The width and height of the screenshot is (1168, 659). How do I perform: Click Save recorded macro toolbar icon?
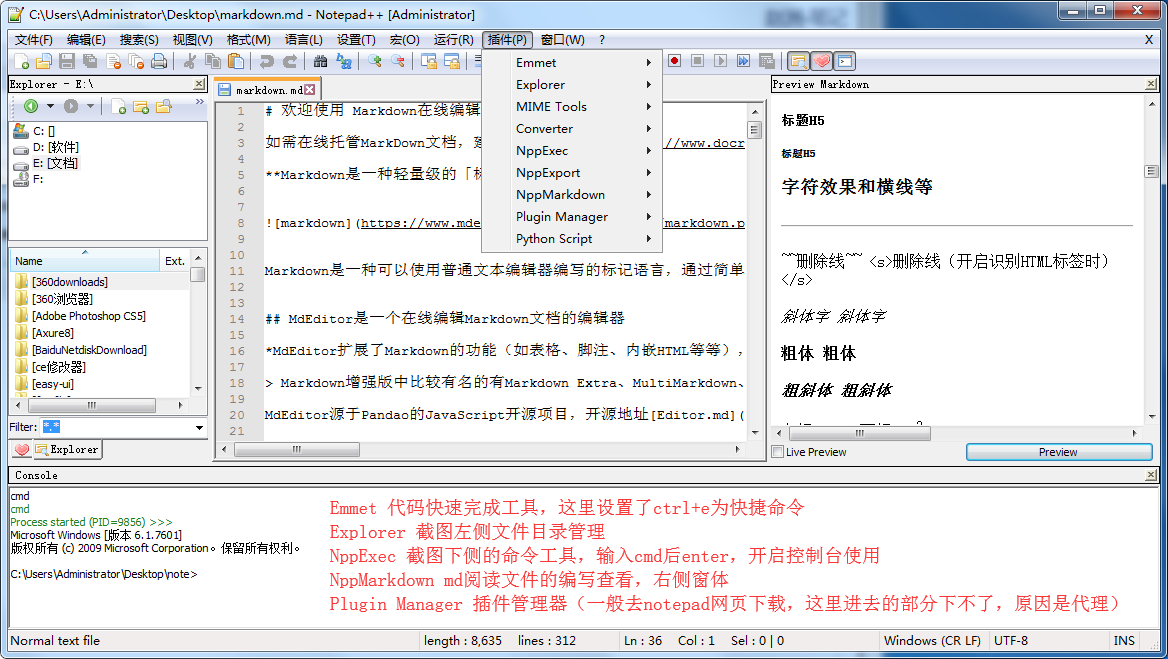click(766, 61)
